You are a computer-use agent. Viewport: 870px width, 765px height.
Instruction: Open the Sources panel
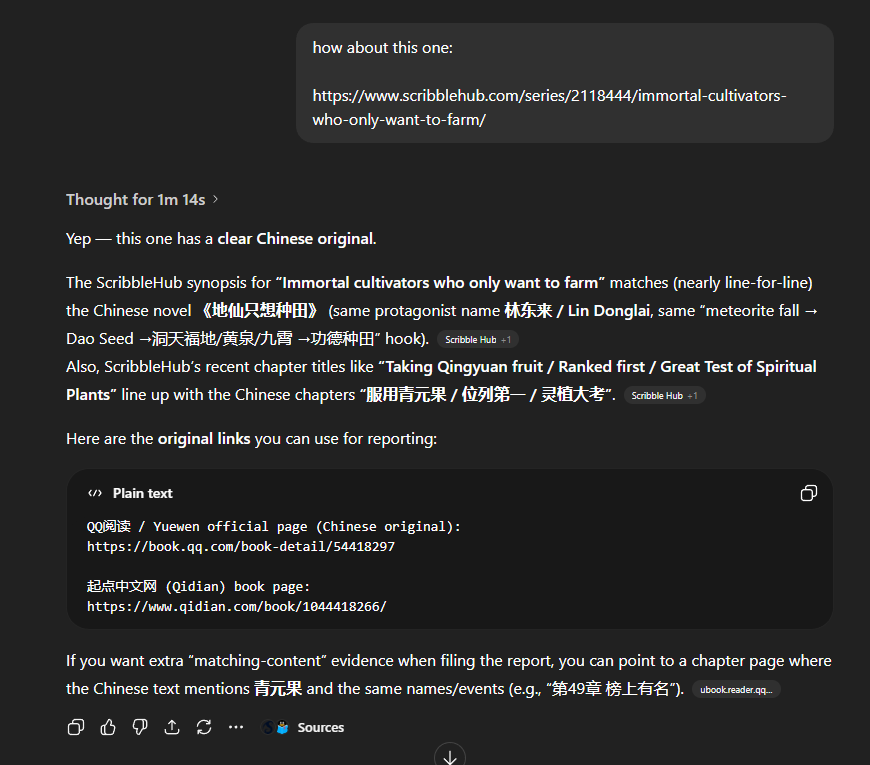coord(320,727)
